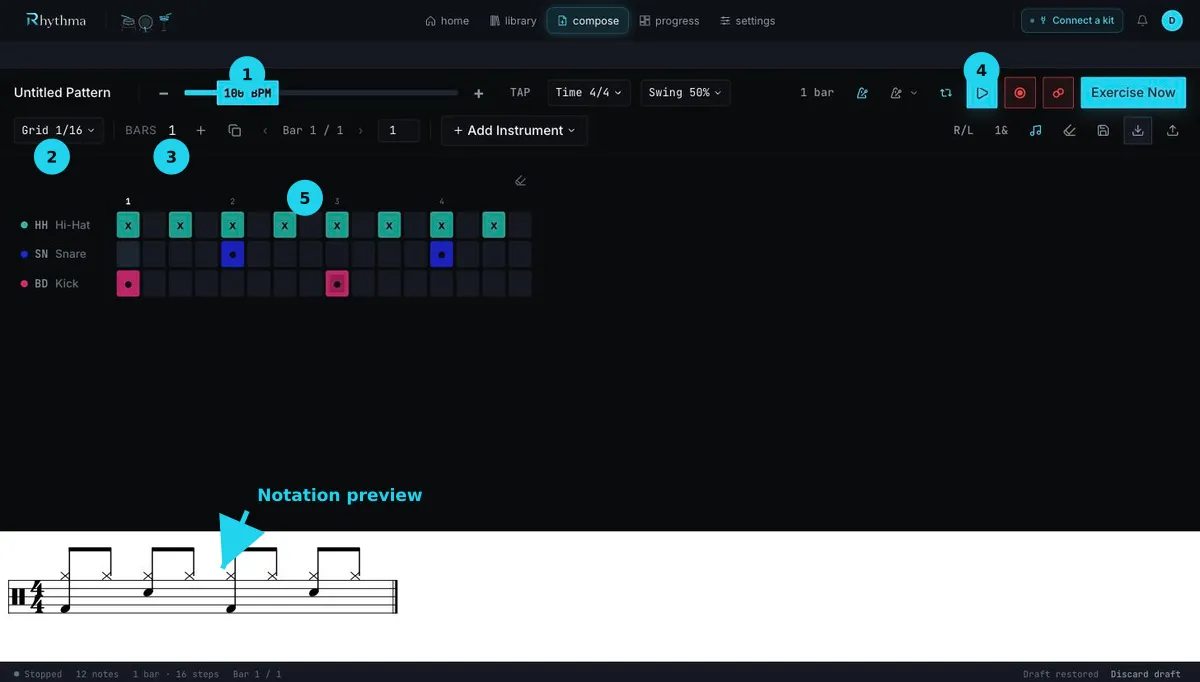Click the download icon

tap(1138, 130)
